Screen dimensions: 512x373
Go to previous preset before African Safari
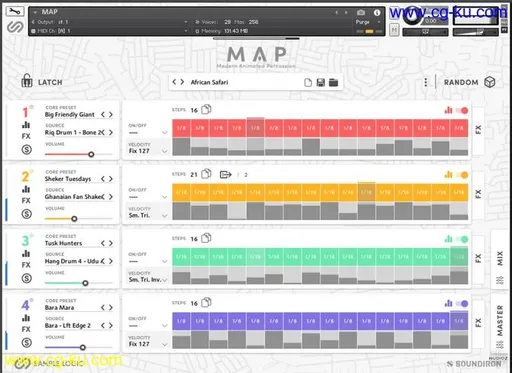click(174, 82)
